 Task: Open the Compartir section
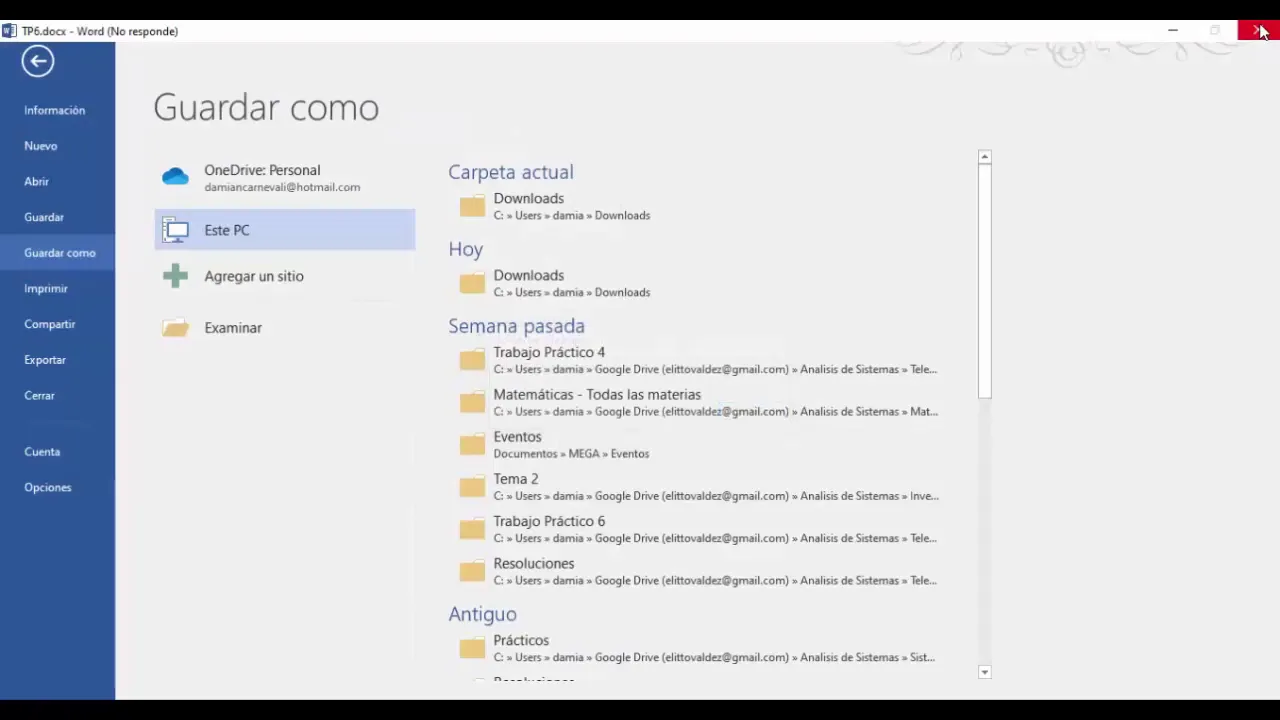(50, 324)
